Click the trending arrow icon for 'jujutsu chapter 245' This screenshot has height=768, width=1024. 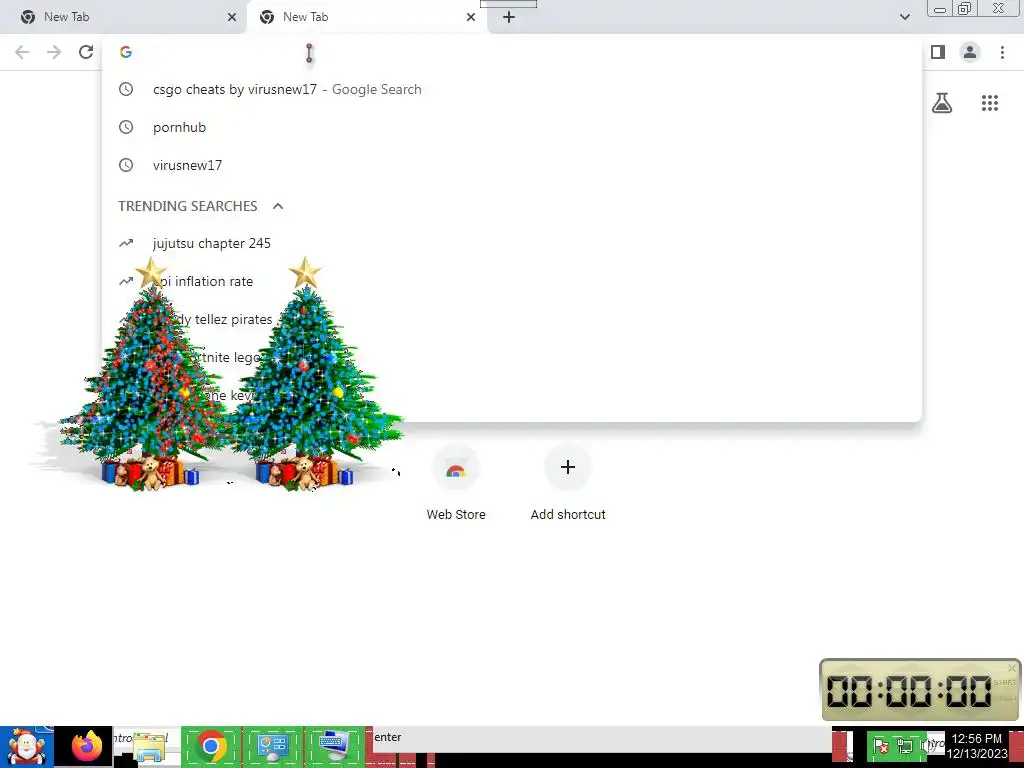pyautogui.click(x=126, y=244)
